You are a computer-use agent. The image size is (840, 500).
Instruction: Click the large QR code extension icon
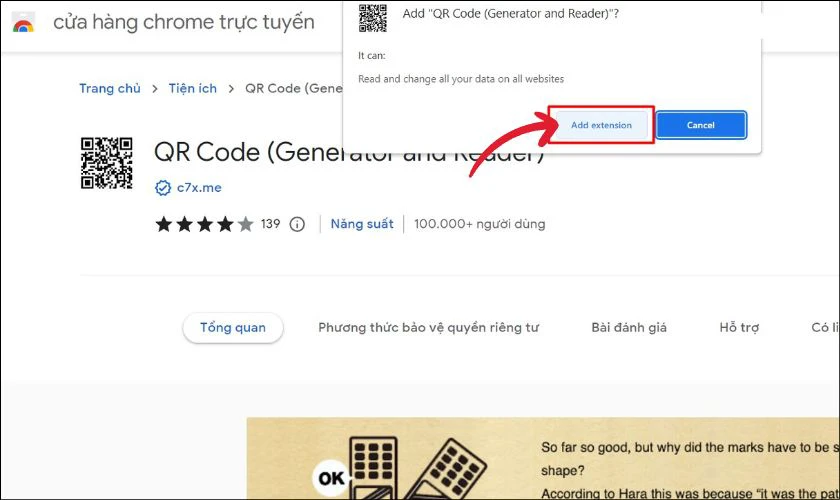[x=107, y=163]
